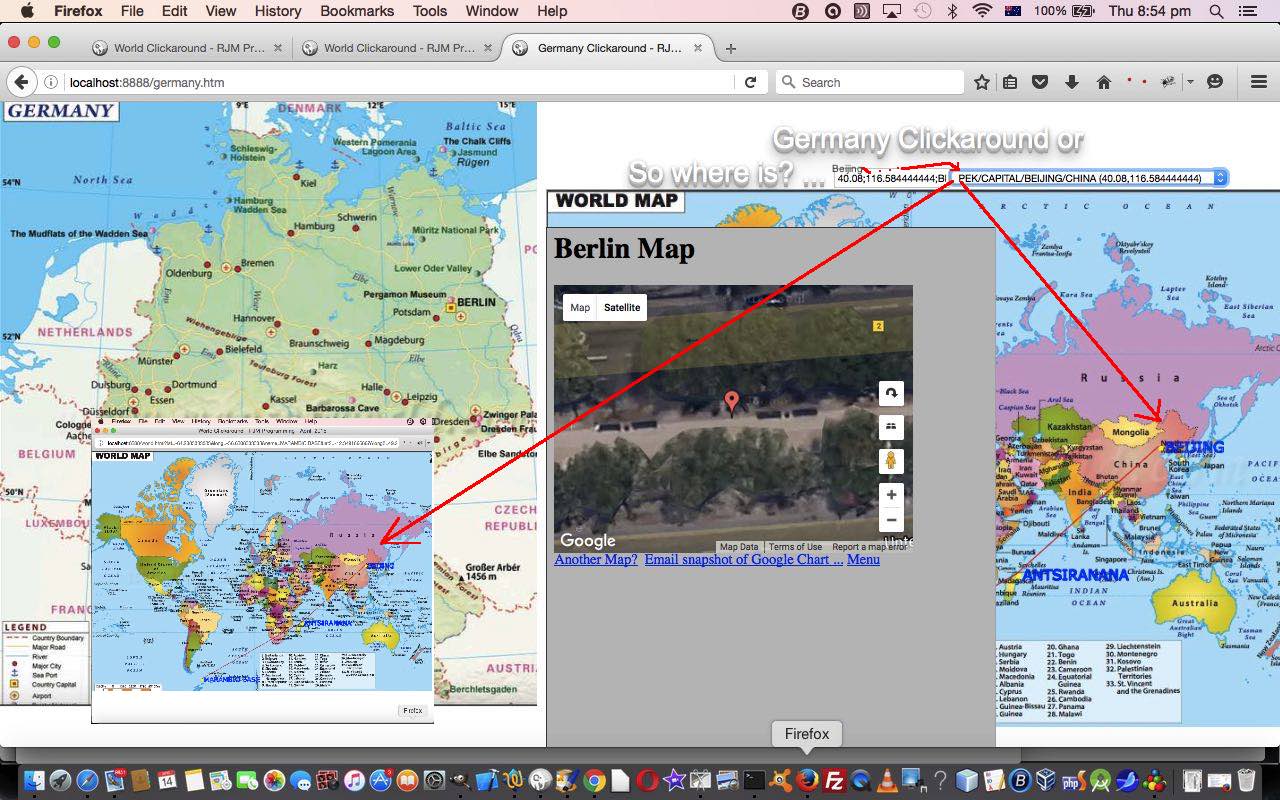The width and height of the screenshot is (1280, 800).
Task: Open the Edit menu
Action: point(174,11)
